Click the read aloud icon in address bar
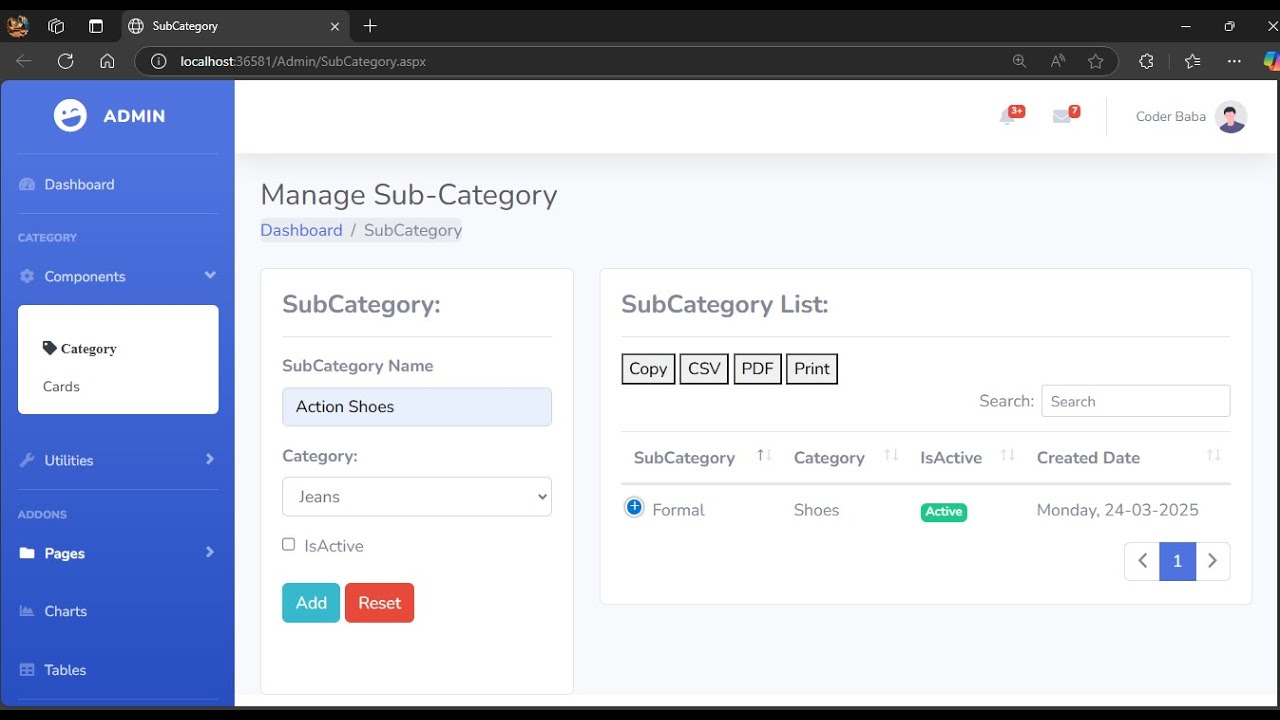This screenshot has width=1280, height=720. coord(1057,61)
